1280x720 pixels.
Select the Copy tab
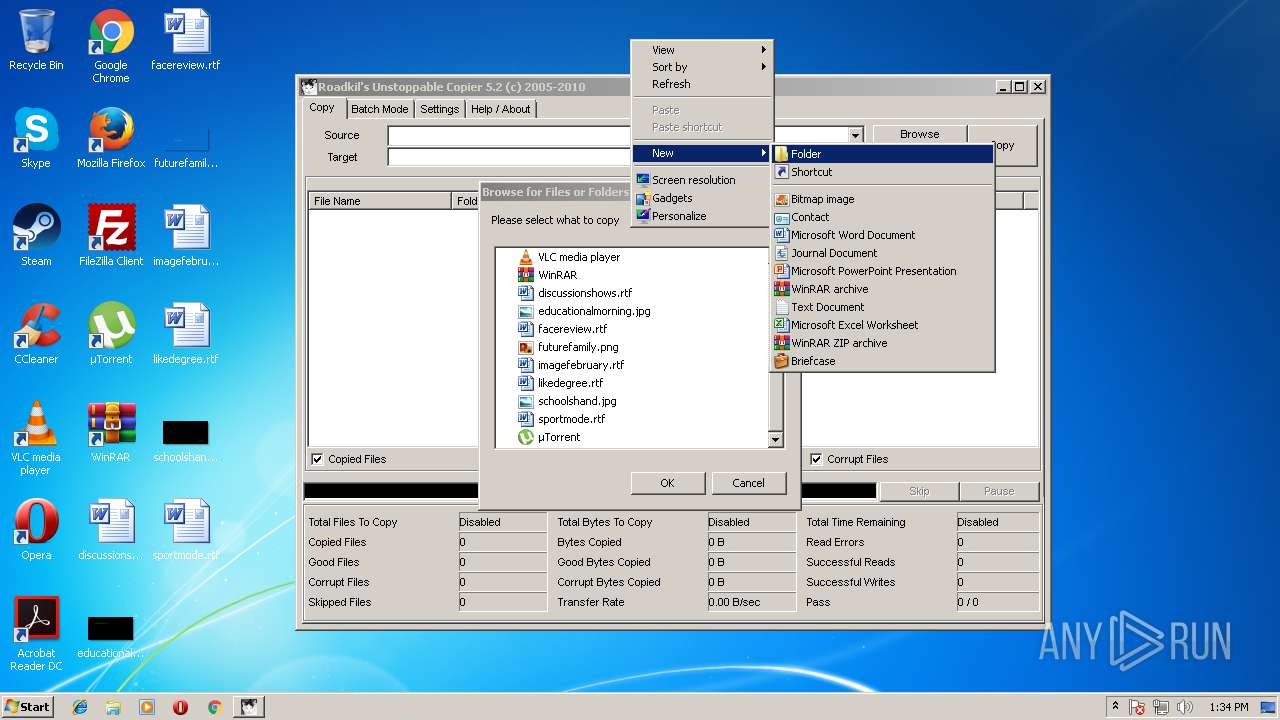coord(322,108)
